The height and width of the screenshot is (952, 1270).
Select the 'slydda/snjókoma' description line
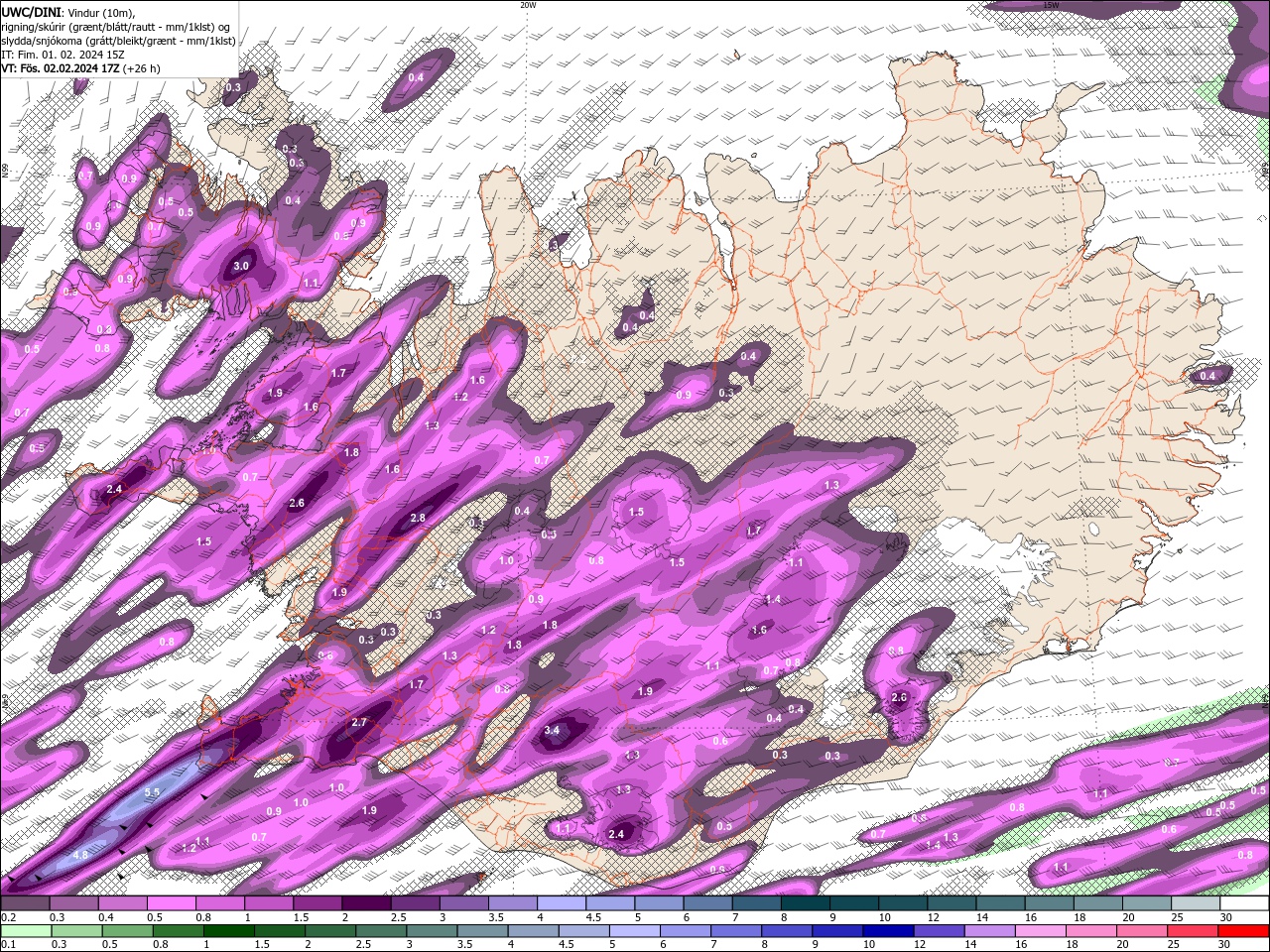pos(118,41)
